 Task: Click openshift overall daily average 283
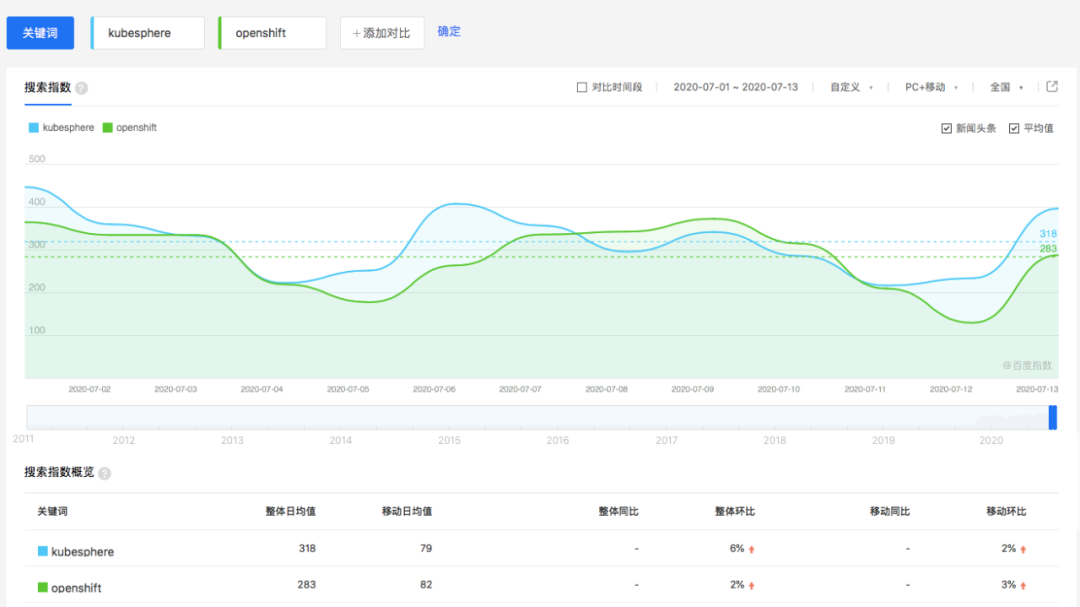[x=307, y=585]
